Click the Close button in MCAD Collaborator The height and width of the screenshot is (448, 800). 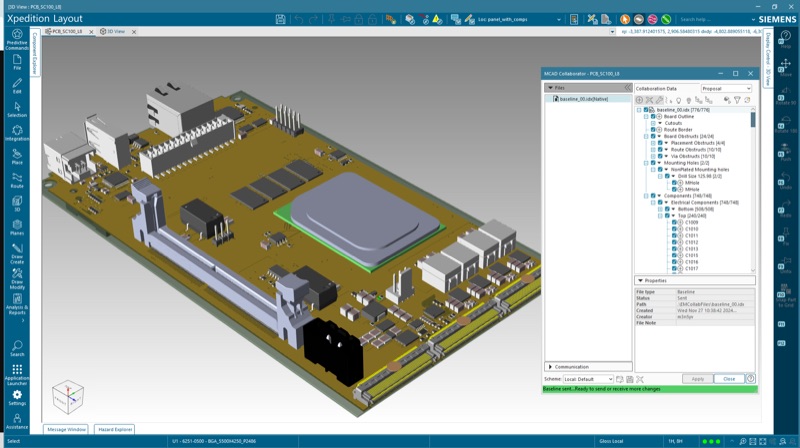[x=729, y=379]
